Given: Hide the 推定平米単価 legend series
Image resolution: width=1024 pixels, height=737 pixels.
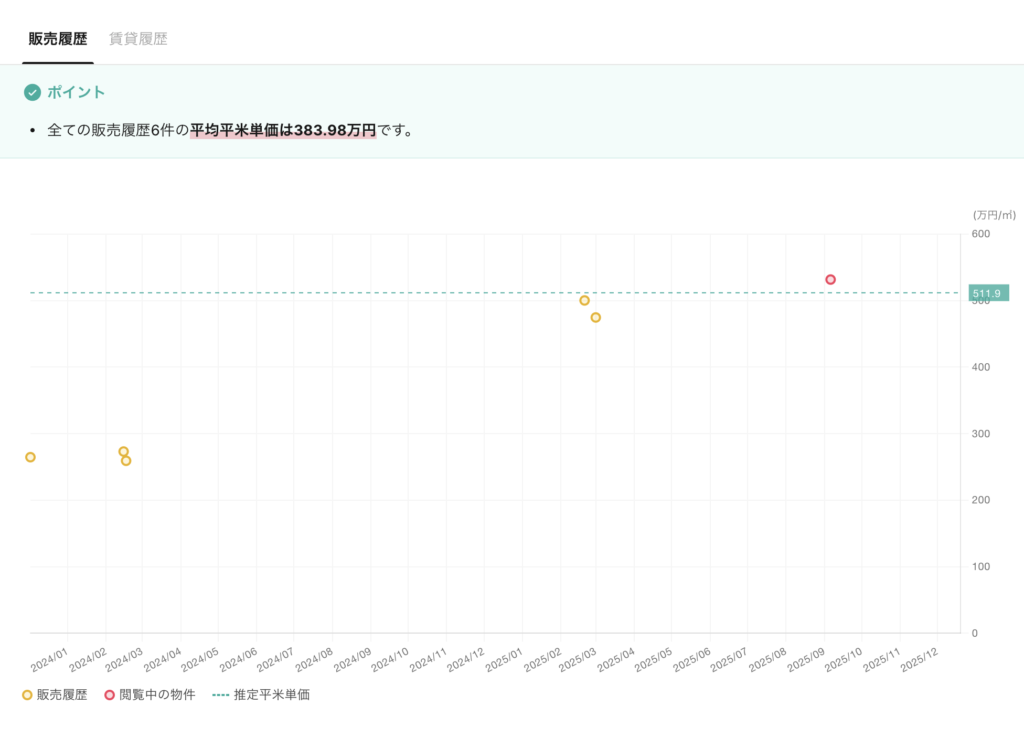Looking at the screenshot, I should pos(271,694).
